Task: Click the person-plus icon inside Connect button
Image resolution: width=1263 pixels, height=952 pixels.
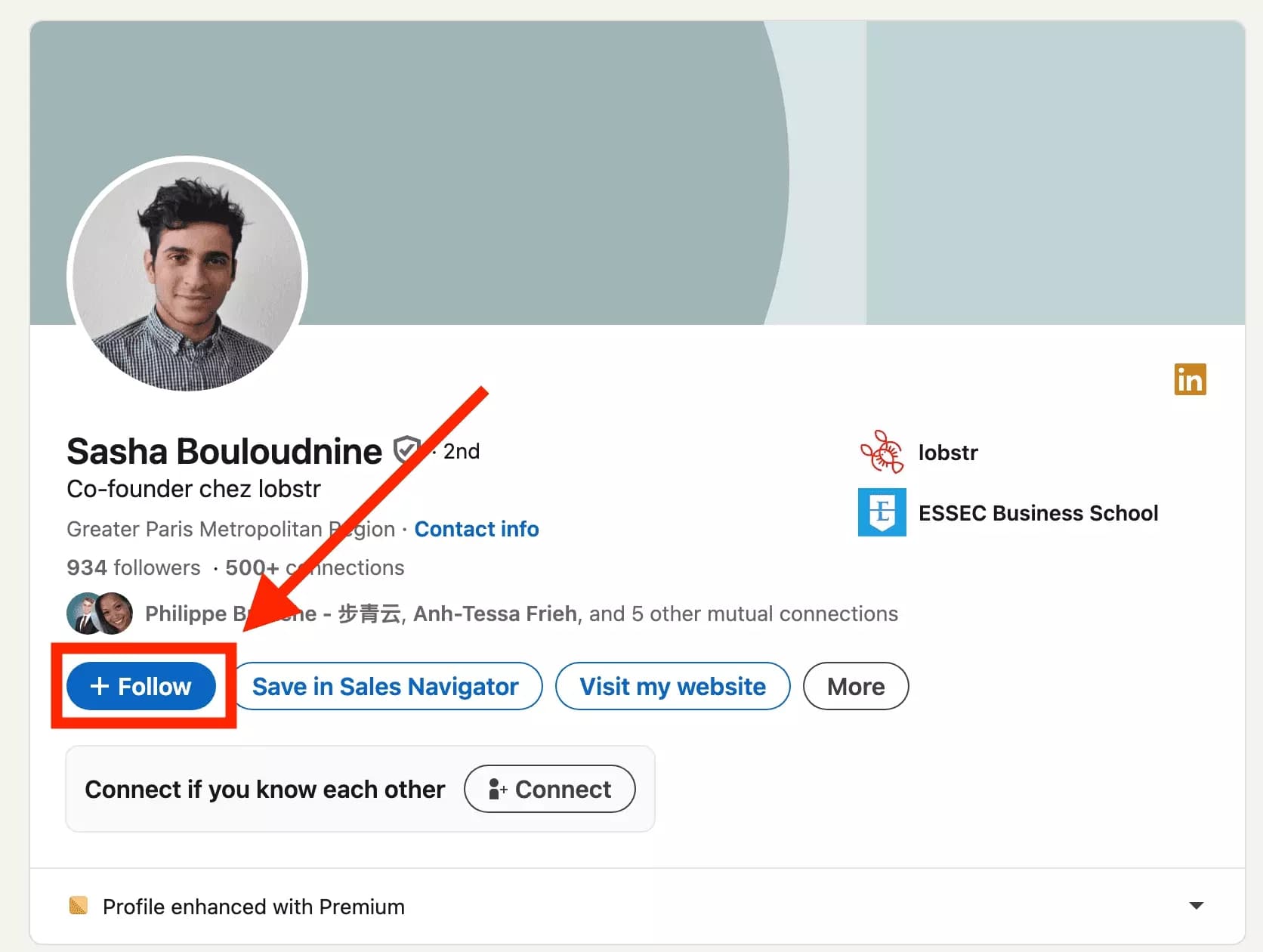Action: click(x=498, y=789)
